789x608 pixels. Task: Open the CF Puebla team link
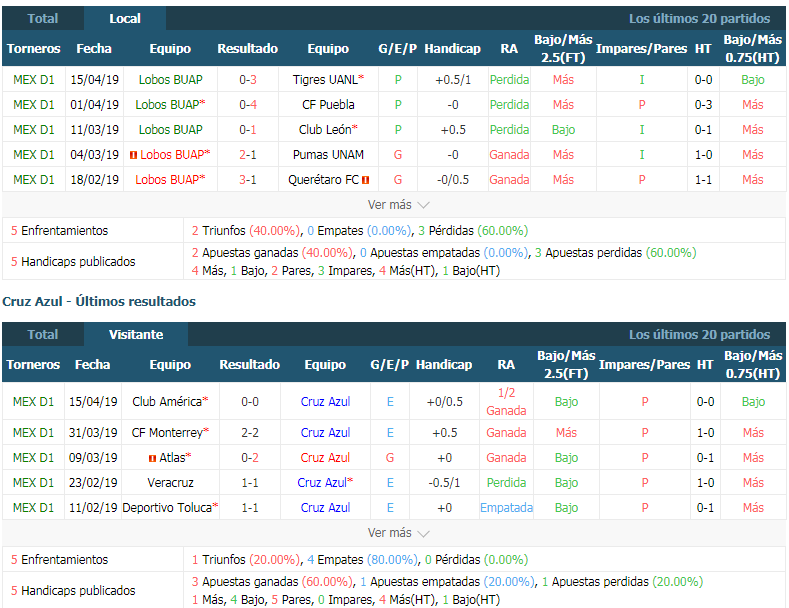328,105
